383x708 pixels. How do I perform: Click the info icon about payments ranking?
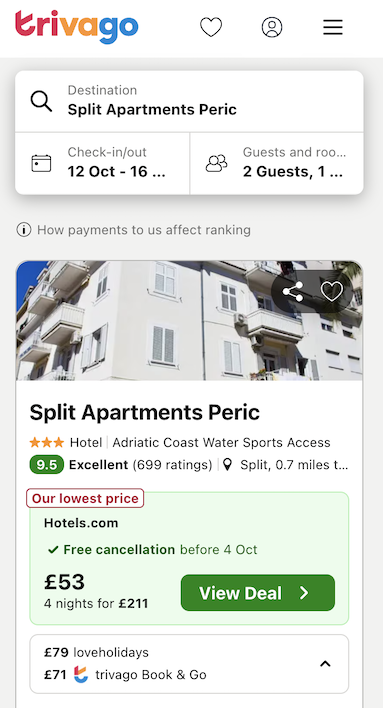click(x=23, y=230)
